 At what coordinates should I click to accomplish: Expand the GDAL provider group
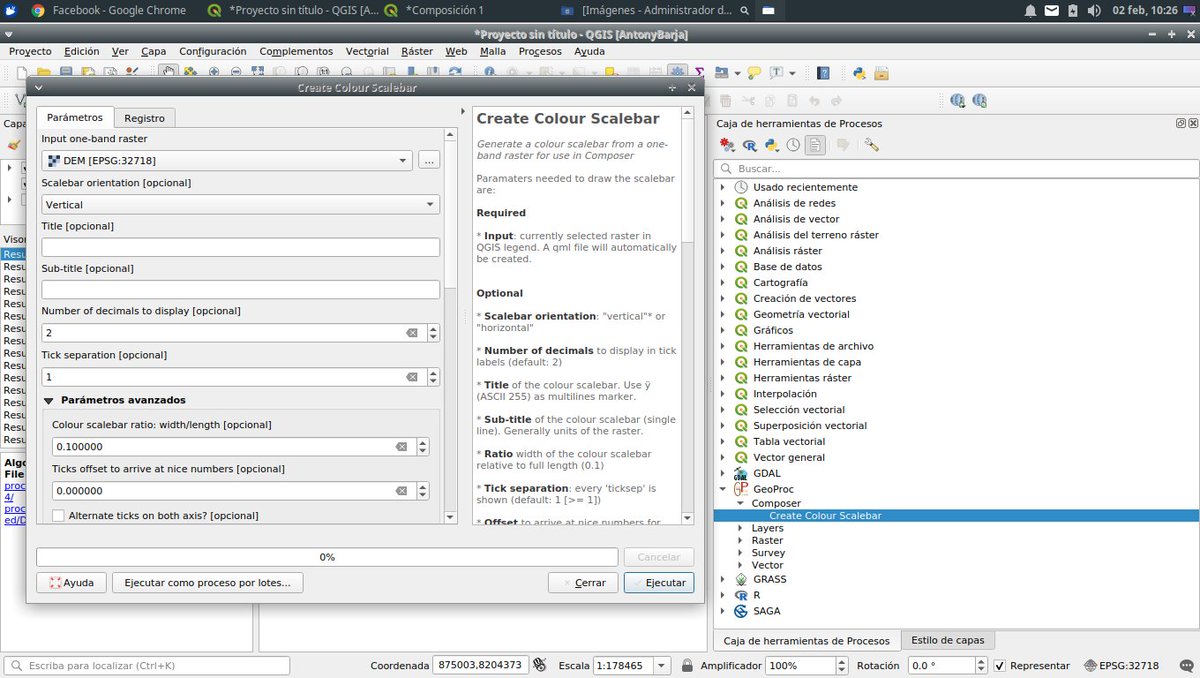click(x=723, y=473)
